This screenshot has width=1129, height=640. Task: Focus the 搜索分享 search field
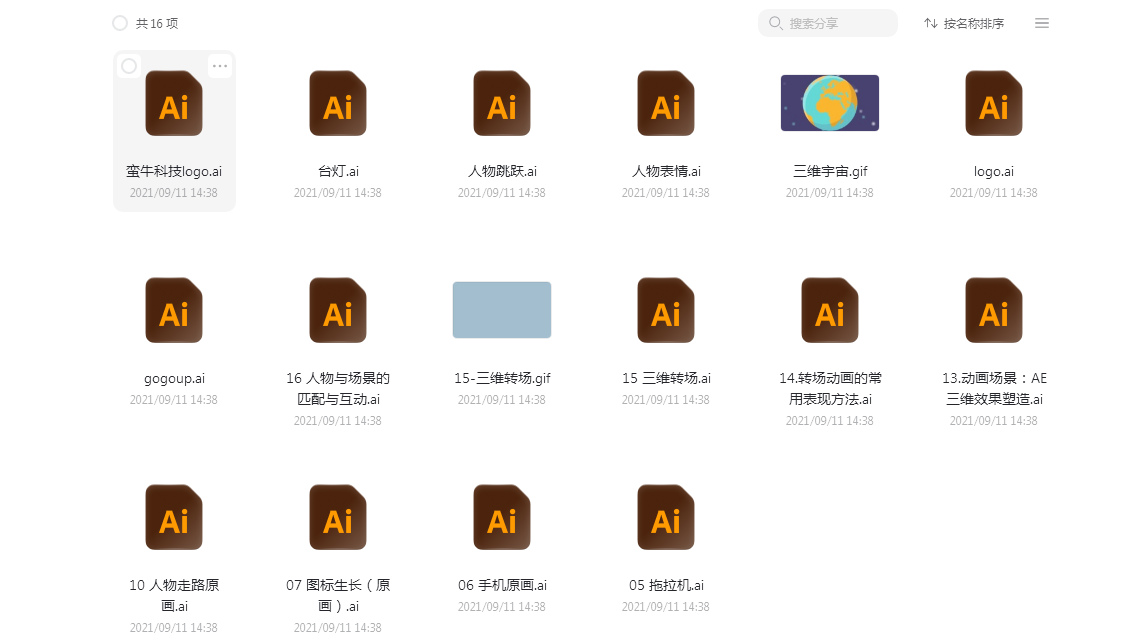pyautogui.click(x=827, y=23)
